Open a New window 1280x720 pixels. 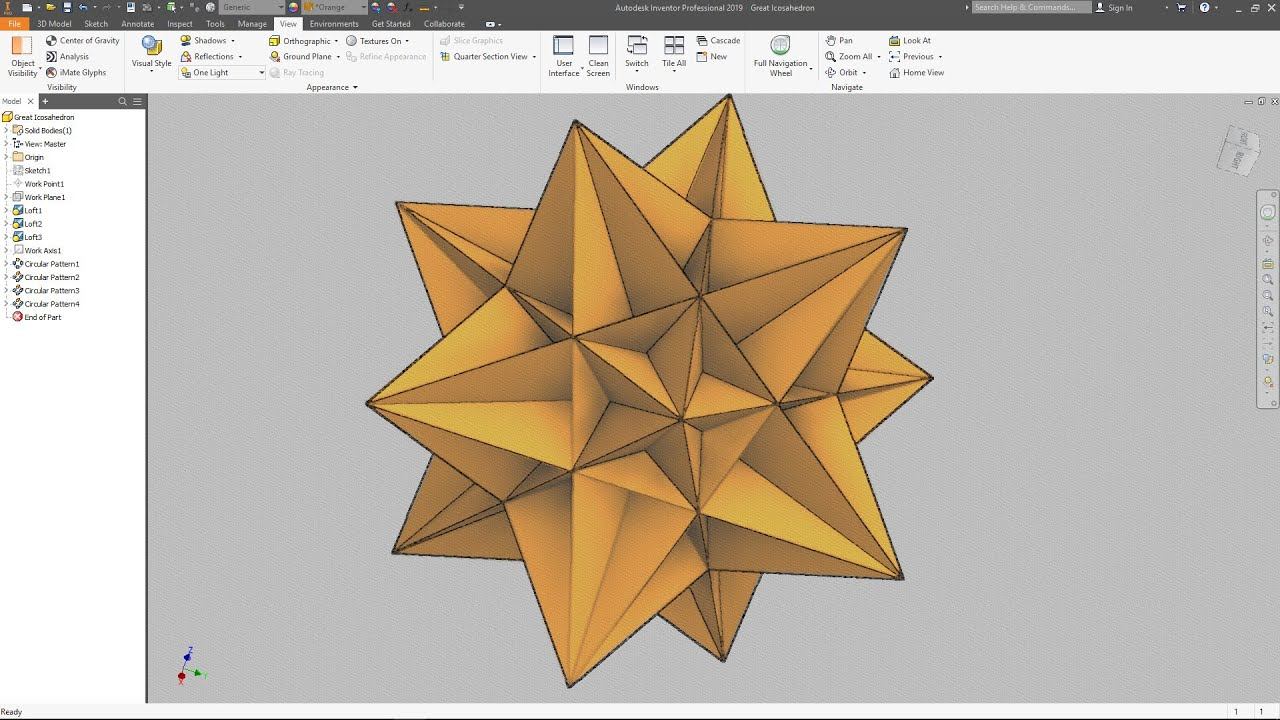712,57
